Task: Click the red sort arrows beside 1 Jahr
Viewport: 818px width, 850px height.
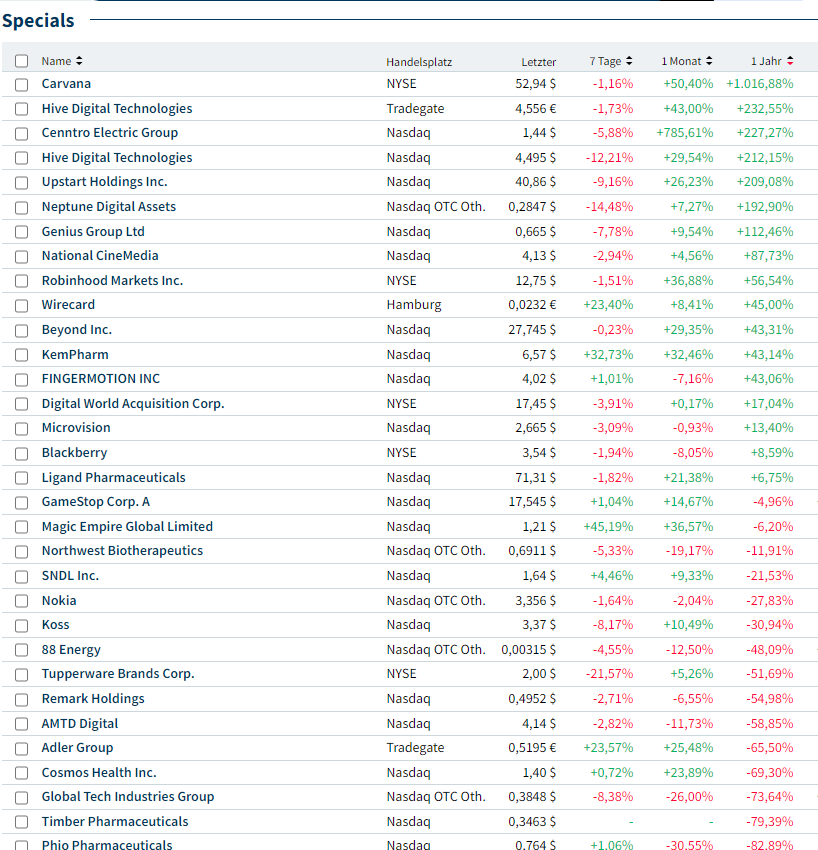Action: coord(790,61)
